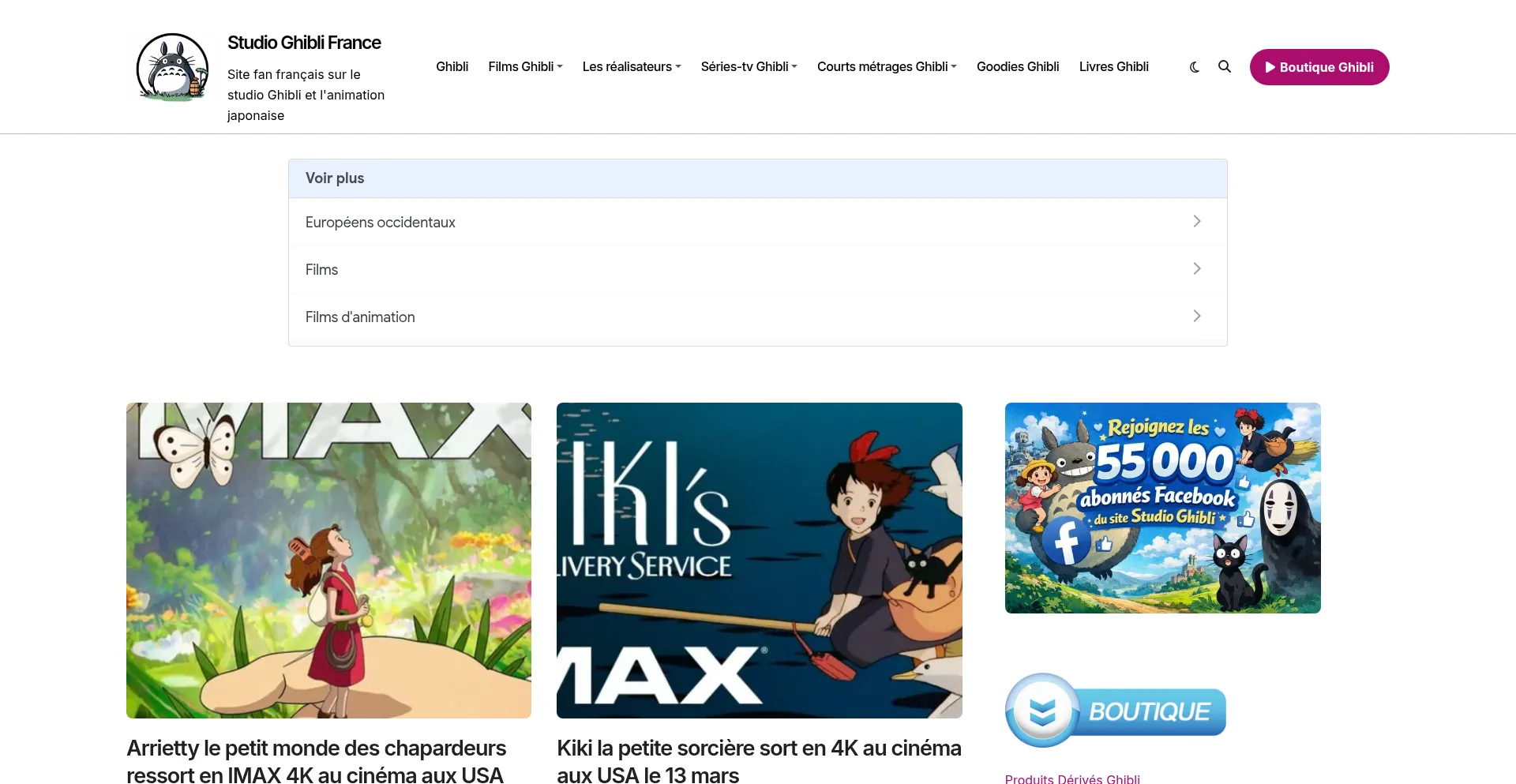The height and width of the screenshot is (784, 1516).
Task: Expand the Les réalisateurs dropdown
Action: [x=632, y=66]
